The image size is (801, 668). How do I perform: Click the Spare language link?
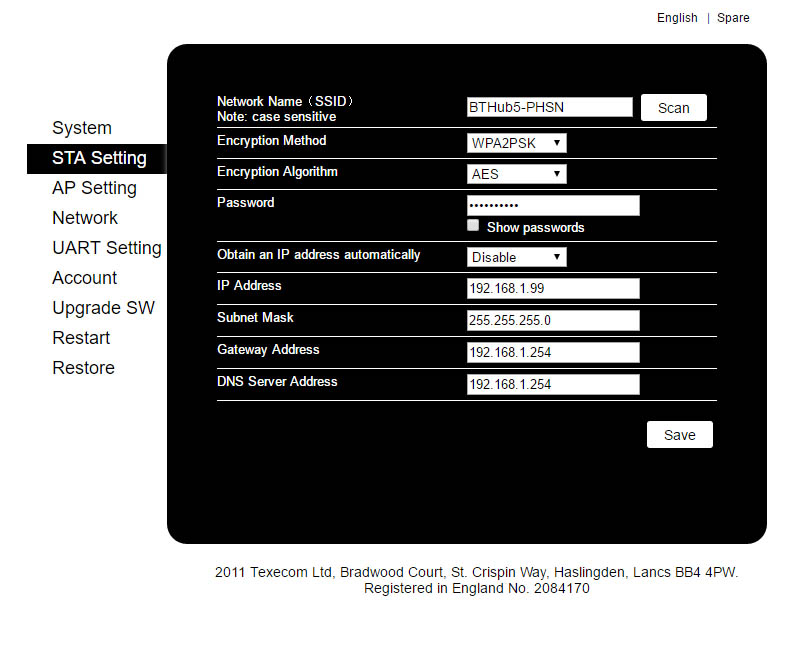pyautogui.click(x=733, y=18)
